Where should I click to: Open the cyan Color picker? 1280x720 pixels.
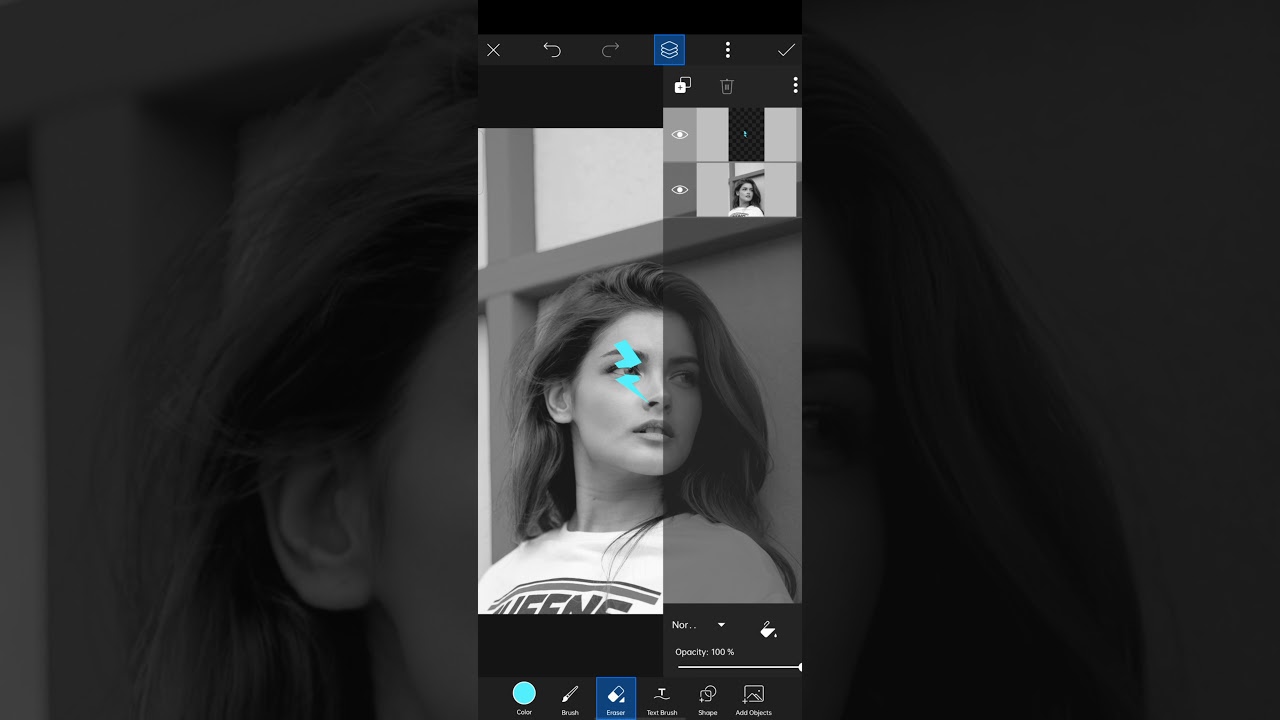pyautogui.click(x=524, y=698)
